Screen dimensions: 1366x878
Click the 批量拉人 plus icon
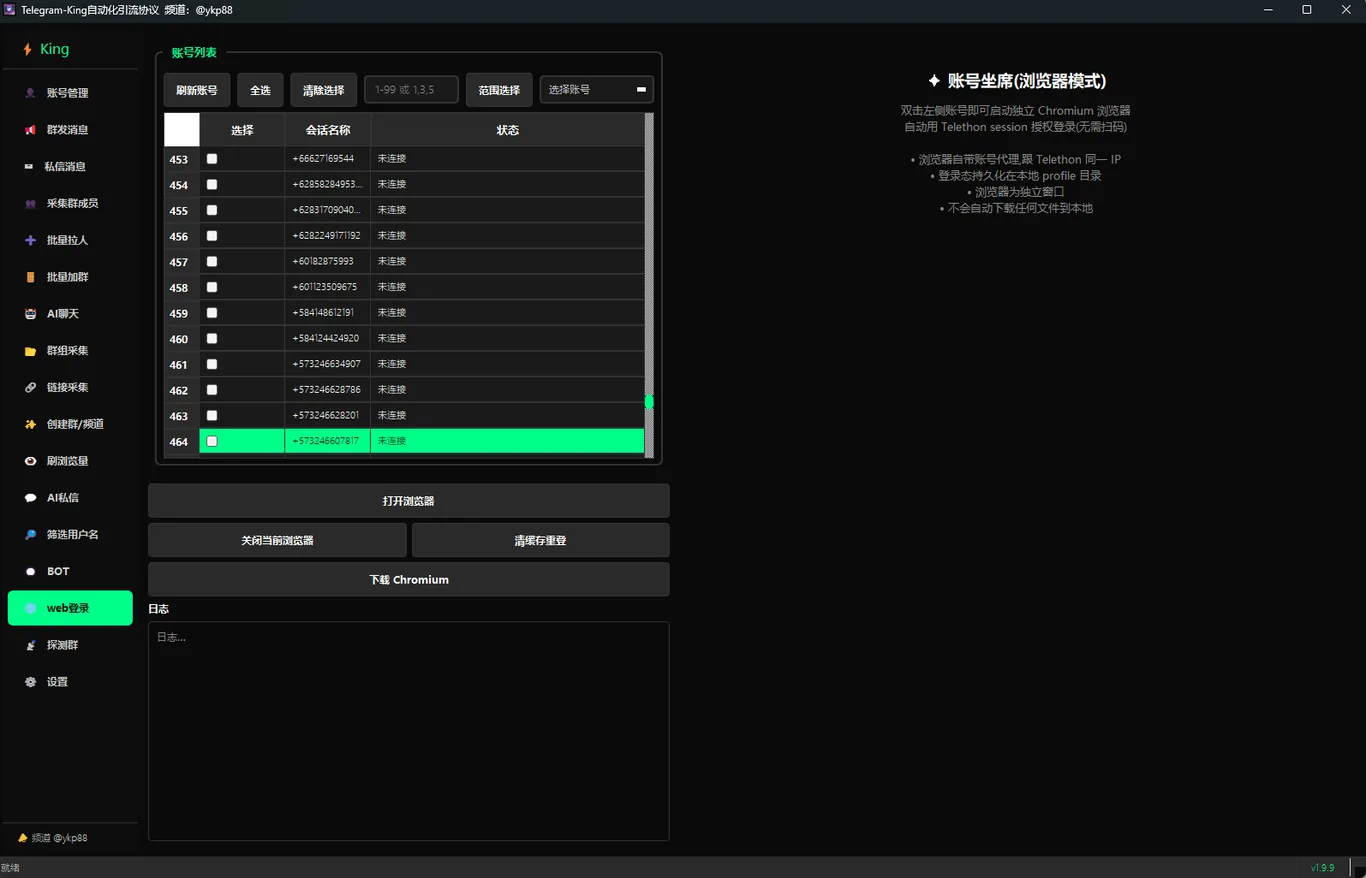[30, 240]
